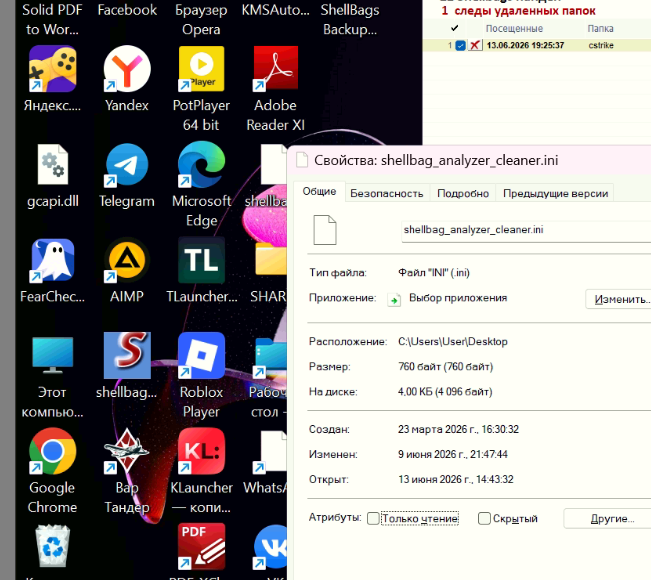651x580 pixels.
Task: Open the Предыдущие версии tab
Action: [x=556, y=193]
